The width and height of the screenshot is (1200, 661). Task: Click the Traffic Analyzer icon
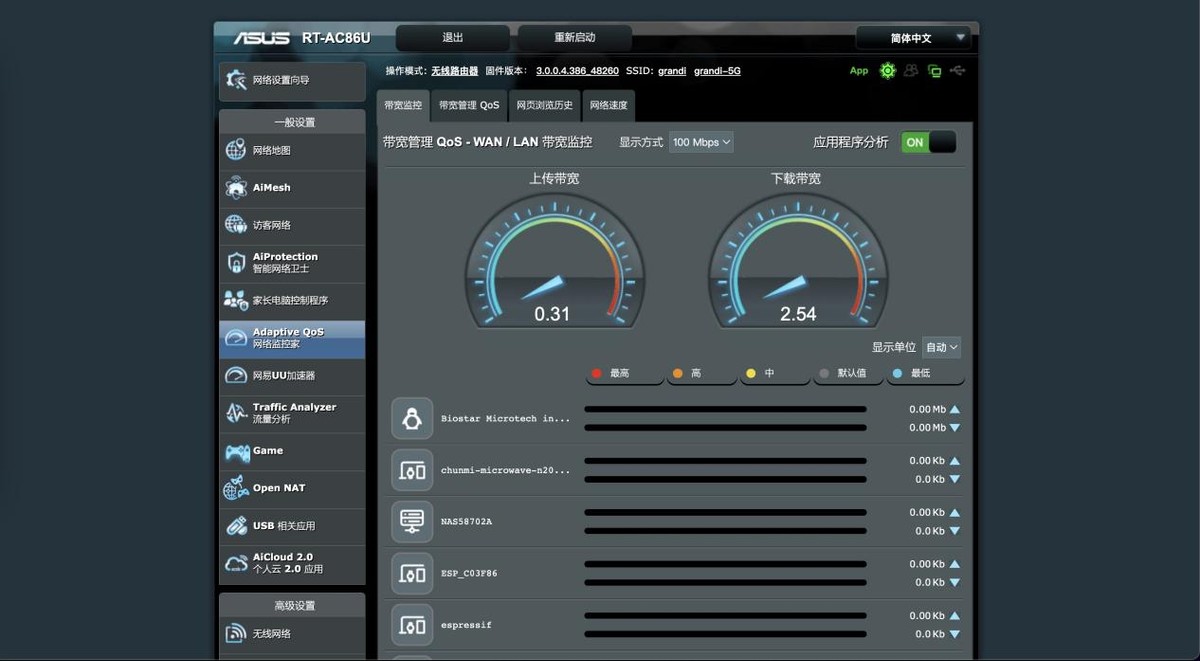coord(236,413)
